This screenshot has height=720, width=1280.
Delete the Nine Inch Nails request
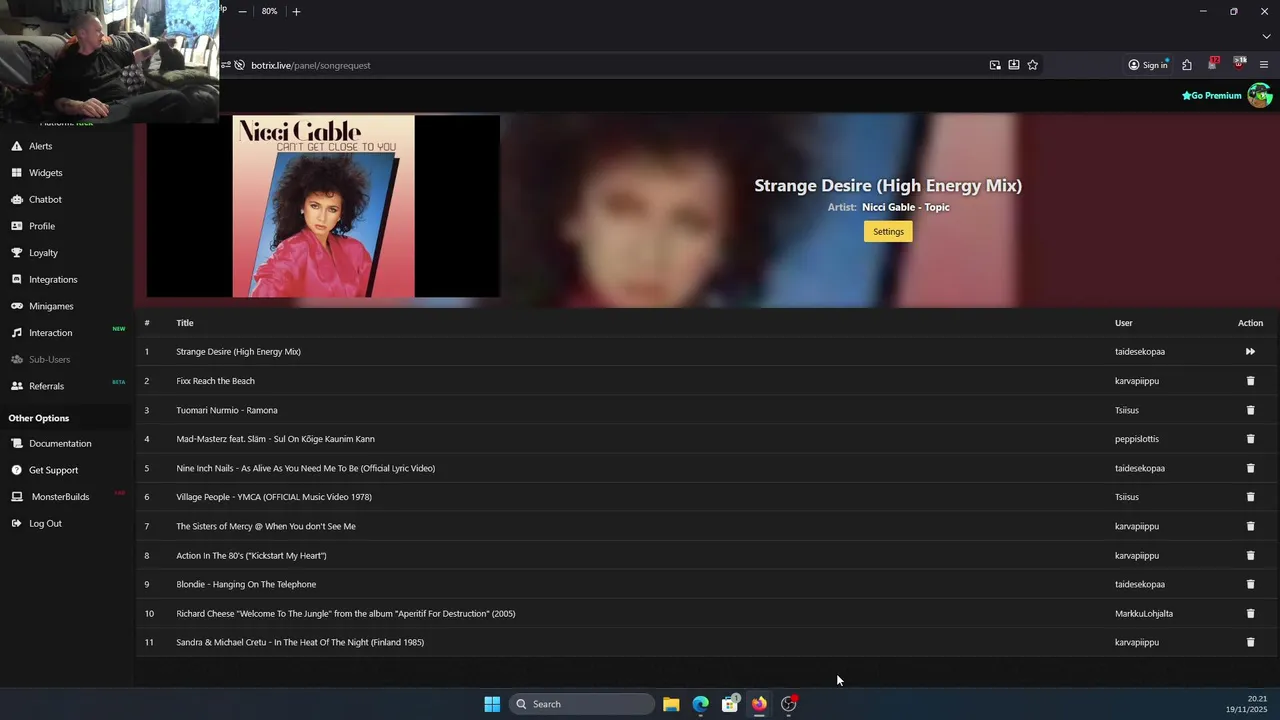[1250, 468]
